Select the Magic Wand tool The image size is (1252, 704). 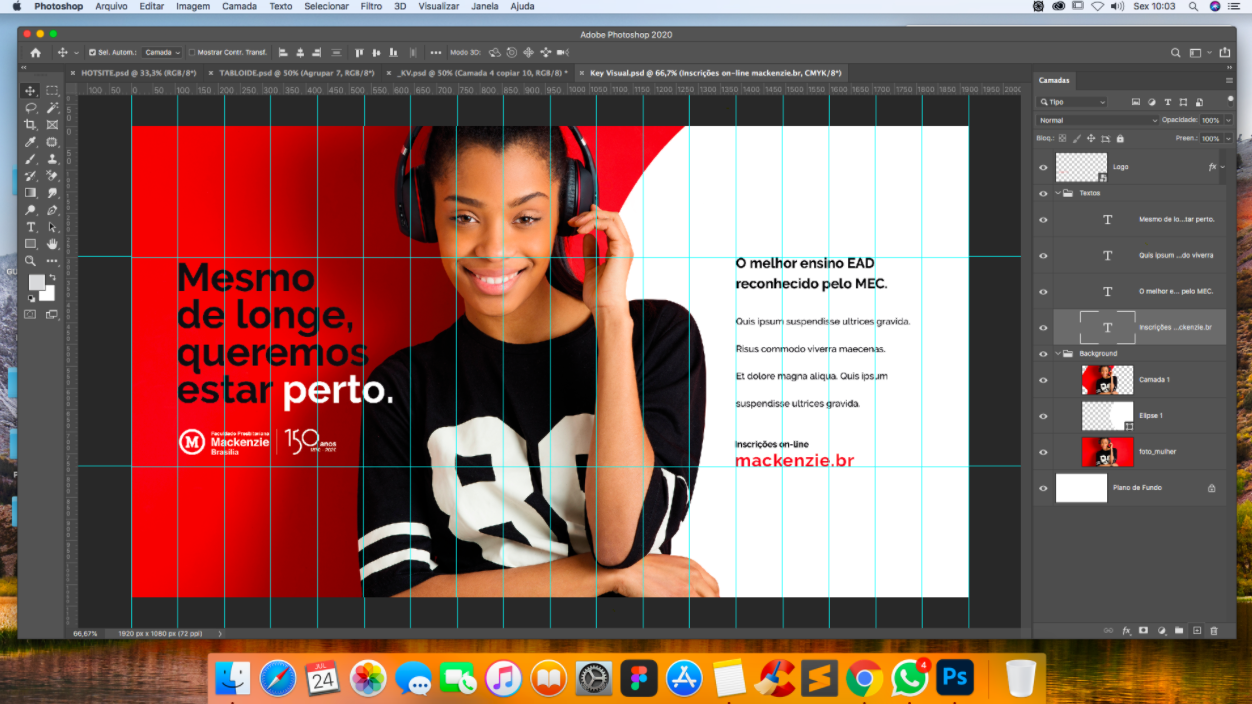click(52, 108)
